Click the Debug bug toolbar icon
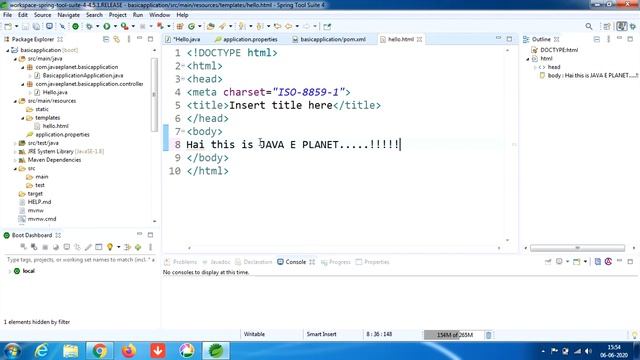Viewport: 640px width, 360px height. click(x=89, y=27)
